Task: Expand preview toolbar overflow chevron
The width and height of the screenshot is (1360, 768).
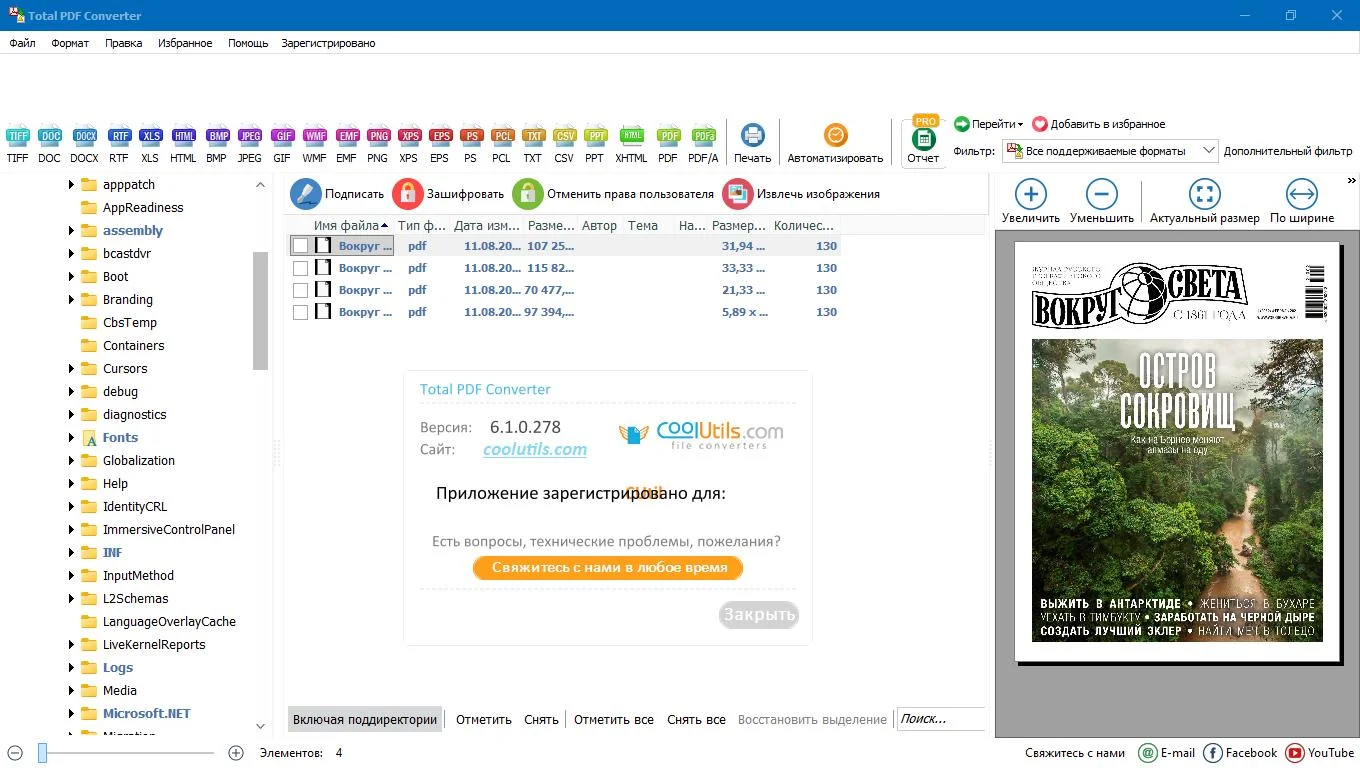Action: pyautogui.click(x=1351, y=181)
